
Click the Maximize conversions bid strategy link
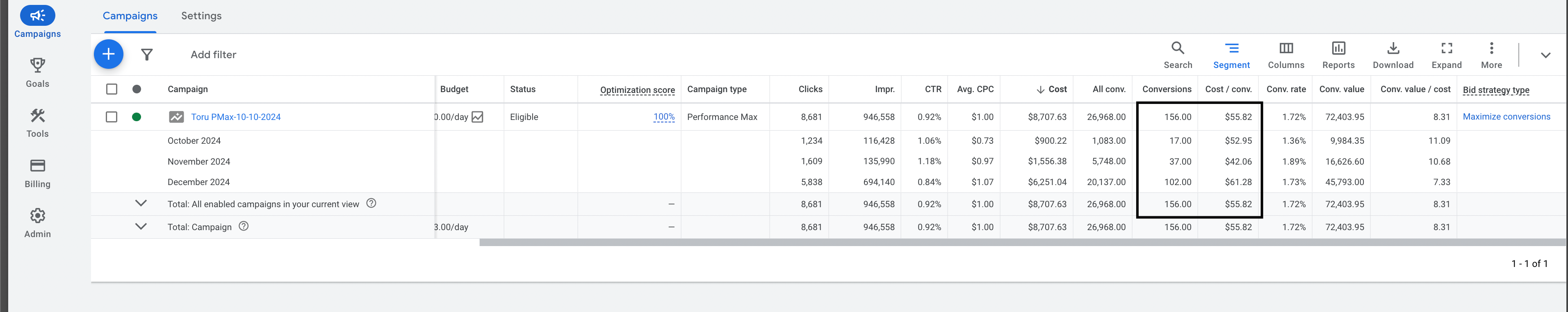(1506, 117)
